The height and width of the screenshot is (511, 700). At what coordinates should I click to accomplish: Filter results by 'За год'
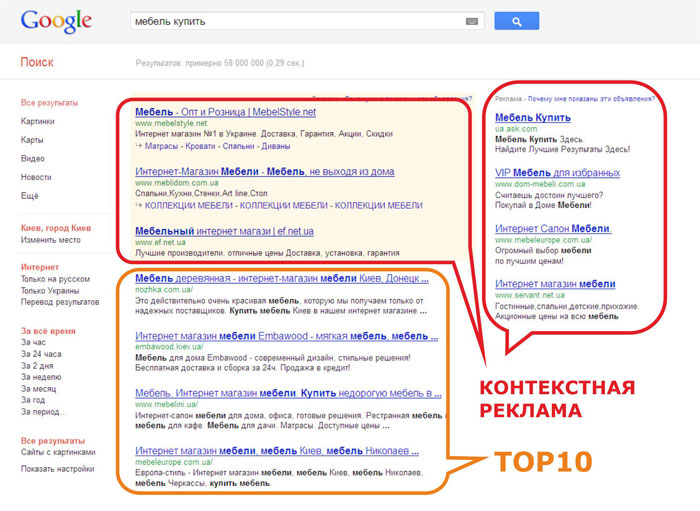[33, 400]
